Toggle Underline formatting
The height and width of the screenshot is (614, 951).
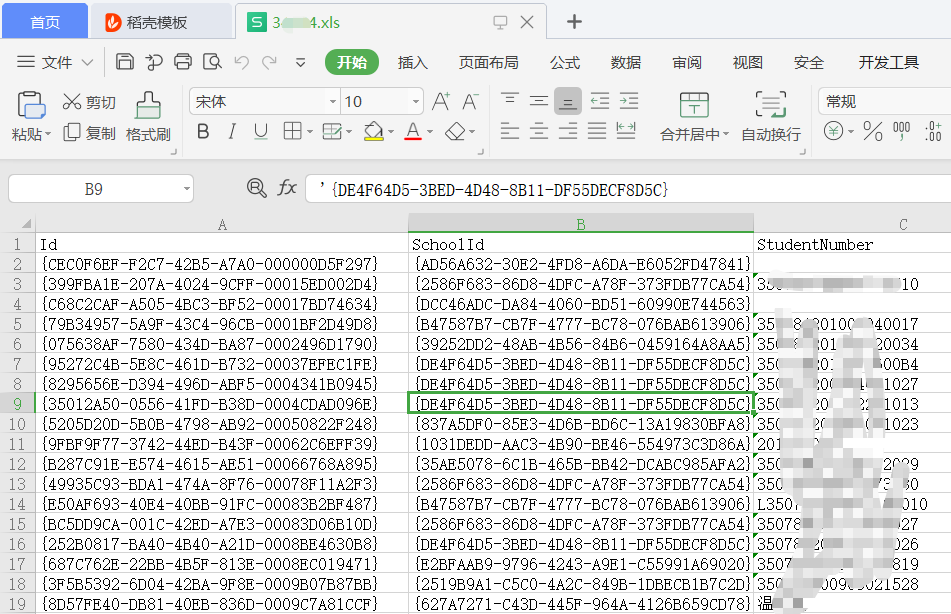[261, 132]
